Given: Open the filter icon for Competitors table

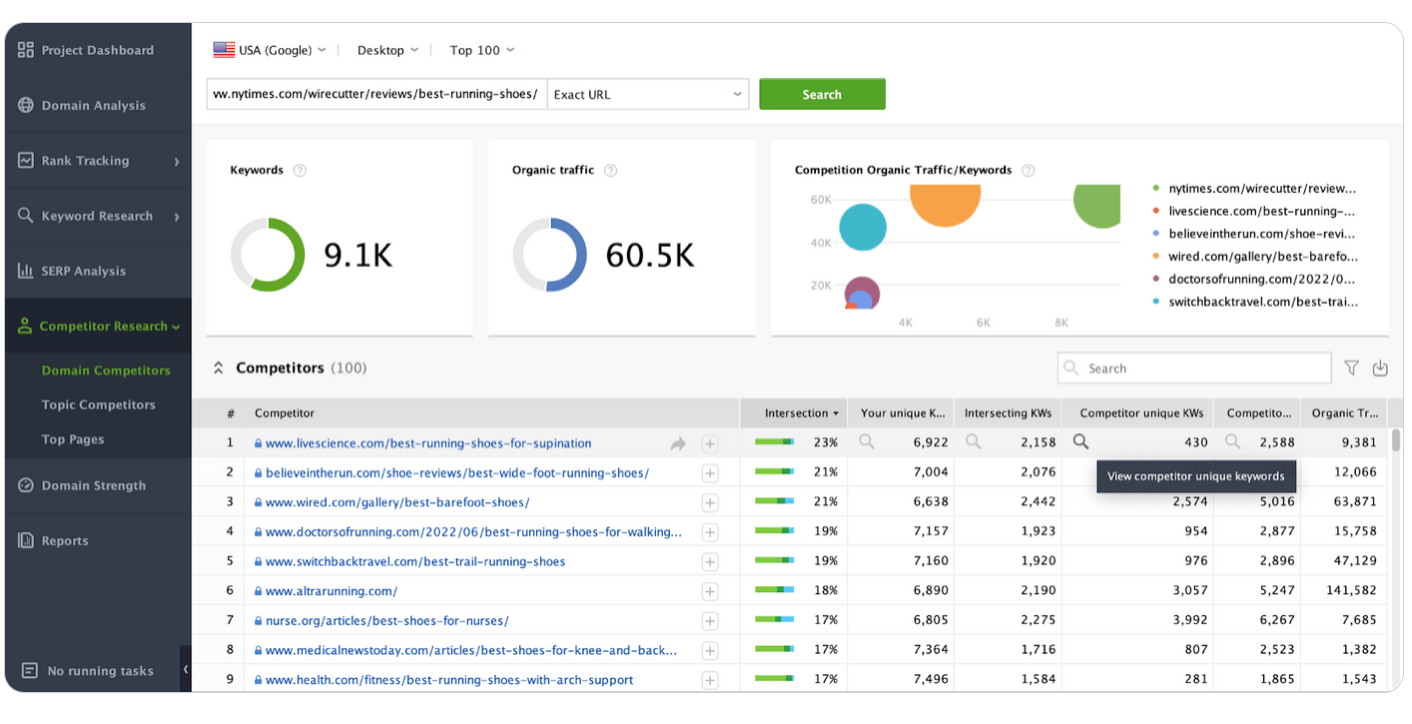Looking at the screenshot, I should click(1352, 368).
